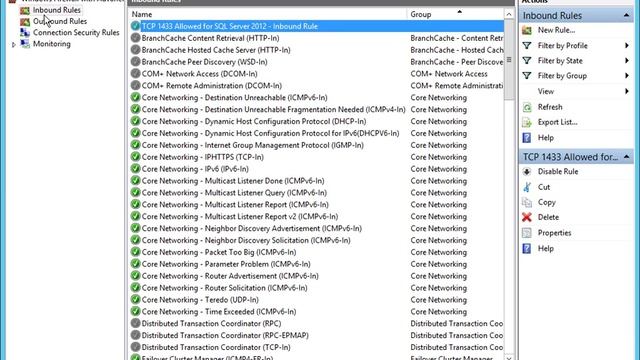Click status icon of TCP 1433 rule
The width and height of the screenshot is (640, 360).
pos(136,26)
